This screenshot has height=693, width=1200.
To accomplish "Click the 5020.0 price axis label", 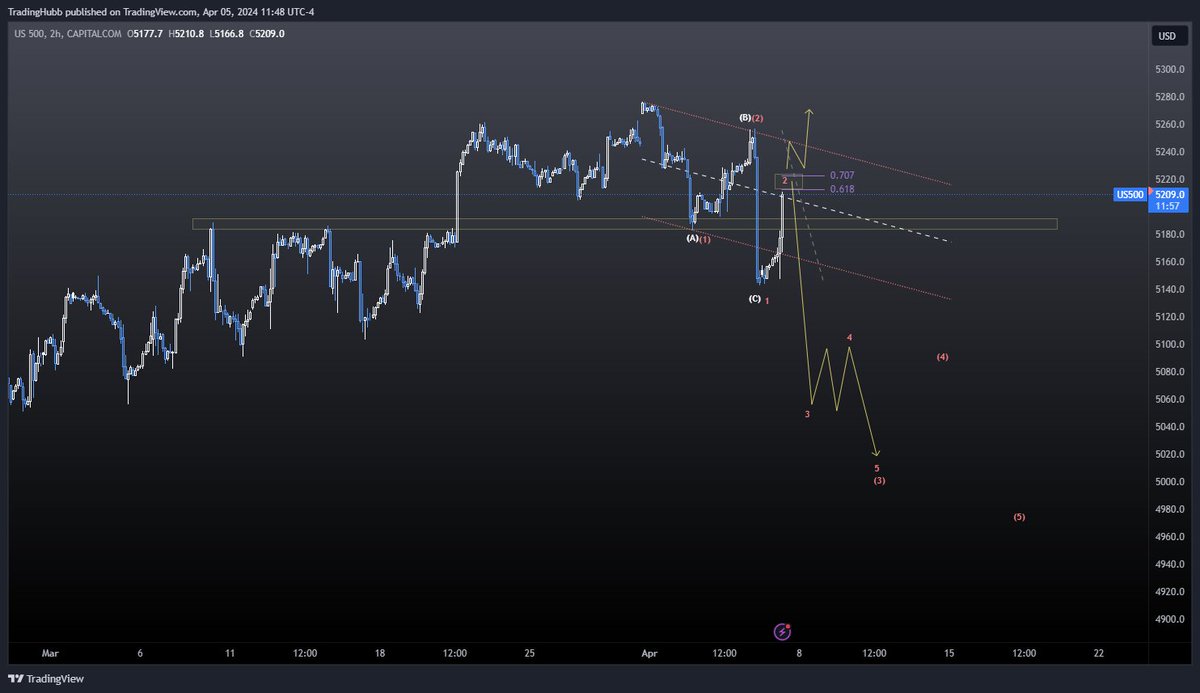I will [x=1169, y=455].
